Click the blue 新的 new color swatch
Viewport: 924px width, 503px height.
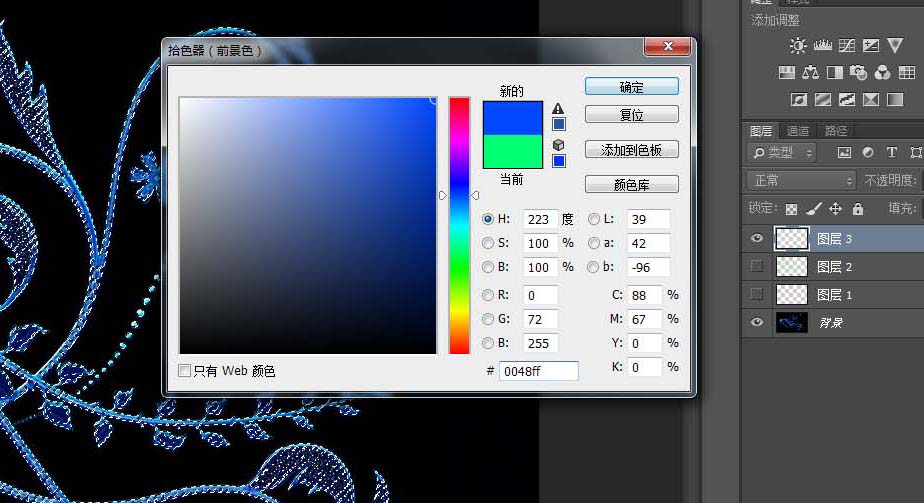pyautogui.click(x=513, y=118)
